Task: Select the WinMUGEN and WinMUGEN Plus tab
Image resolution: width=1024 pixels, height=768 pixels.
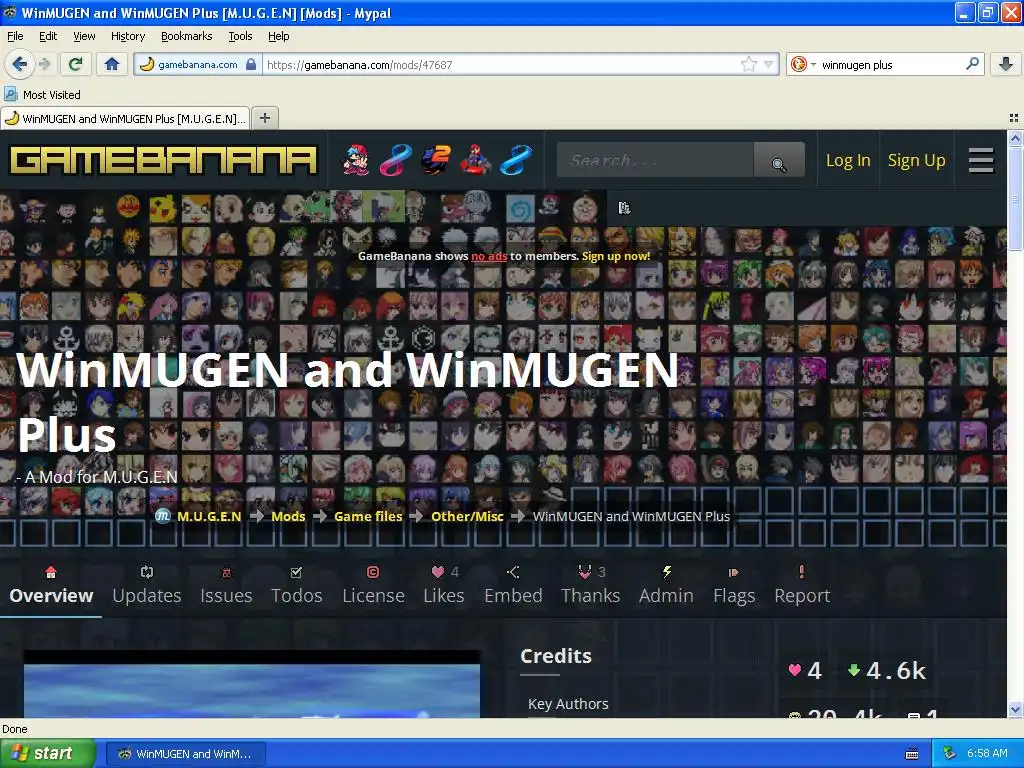Action: tap(125, 119)
